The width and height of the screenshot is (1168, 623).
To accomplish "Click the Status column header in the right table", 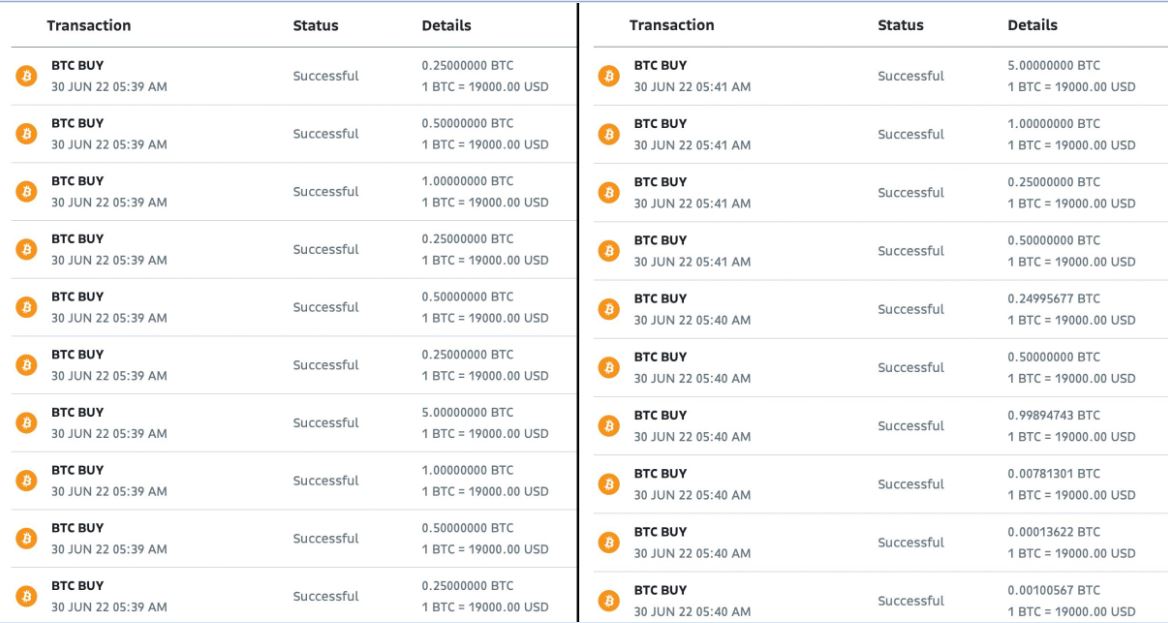I will (x=900, y=25).
